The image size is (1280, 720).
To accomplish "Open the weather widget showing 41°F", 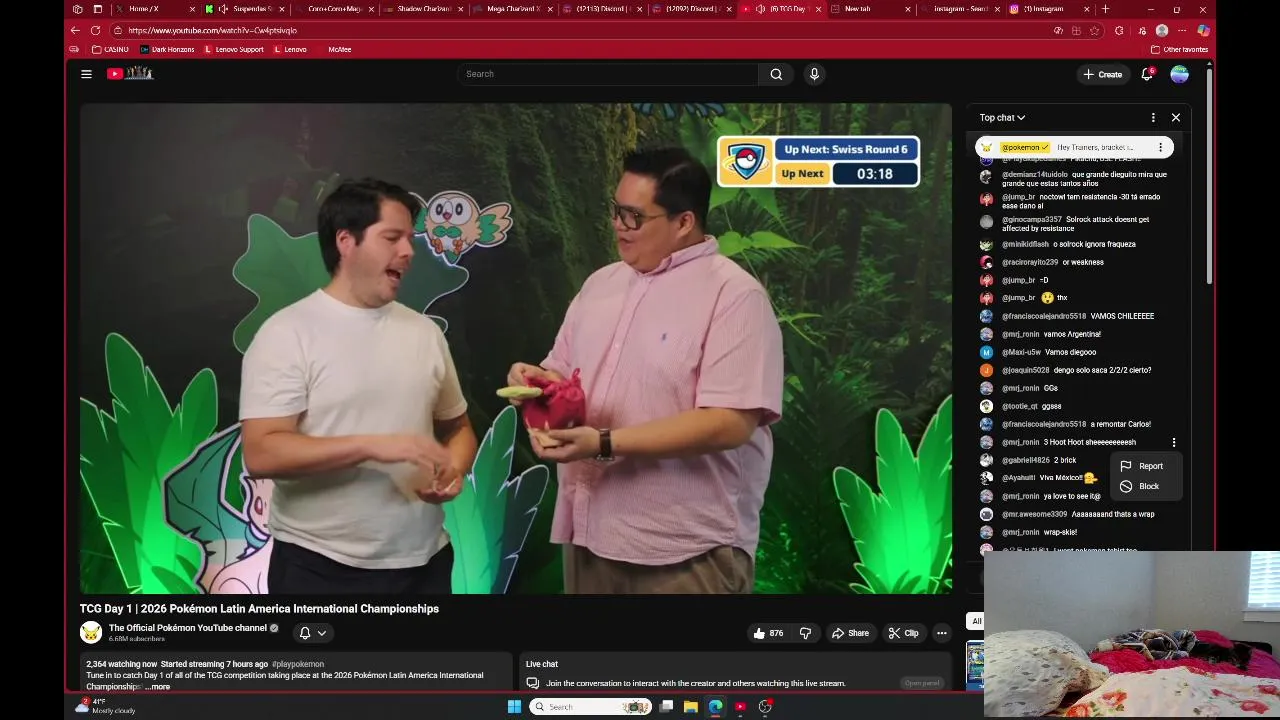I will point(106,706).
